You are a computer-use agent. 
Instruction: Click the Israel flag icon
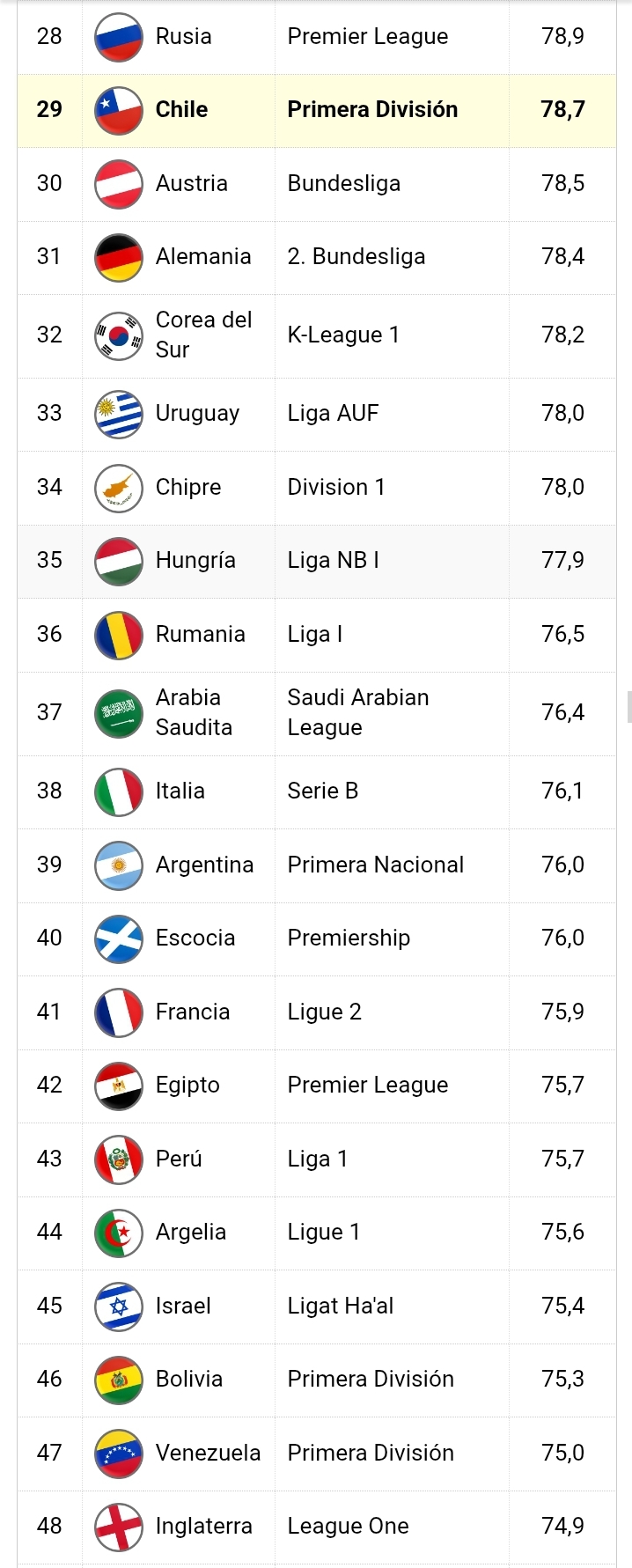[118, 1307]
